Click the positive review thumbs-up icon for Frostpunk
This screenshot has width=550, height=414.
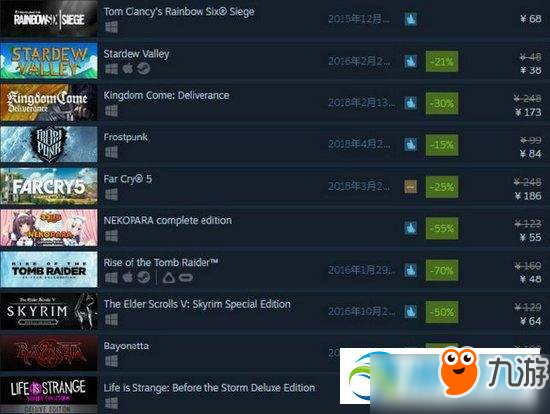(411, 145)
